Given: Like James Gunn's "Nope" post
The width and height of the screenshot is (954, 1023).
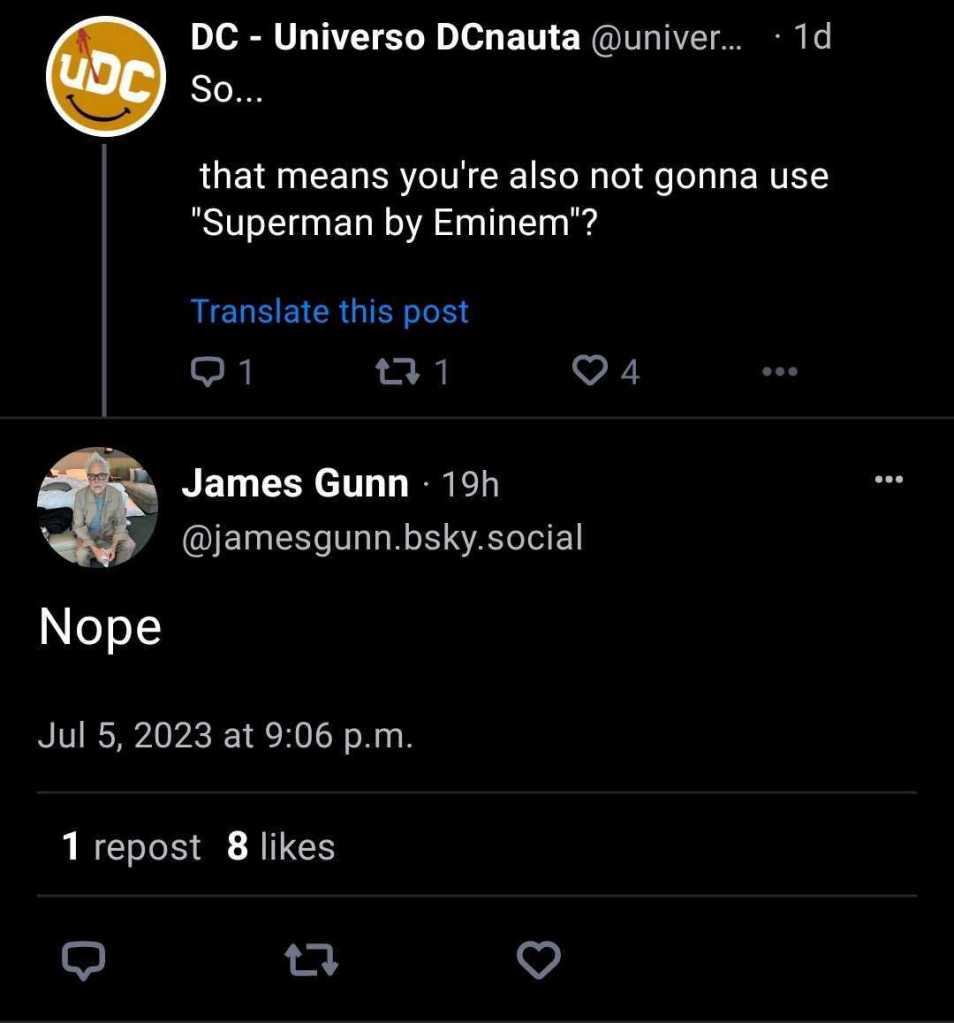Looking at the screenshot, I should coord(539,961).
